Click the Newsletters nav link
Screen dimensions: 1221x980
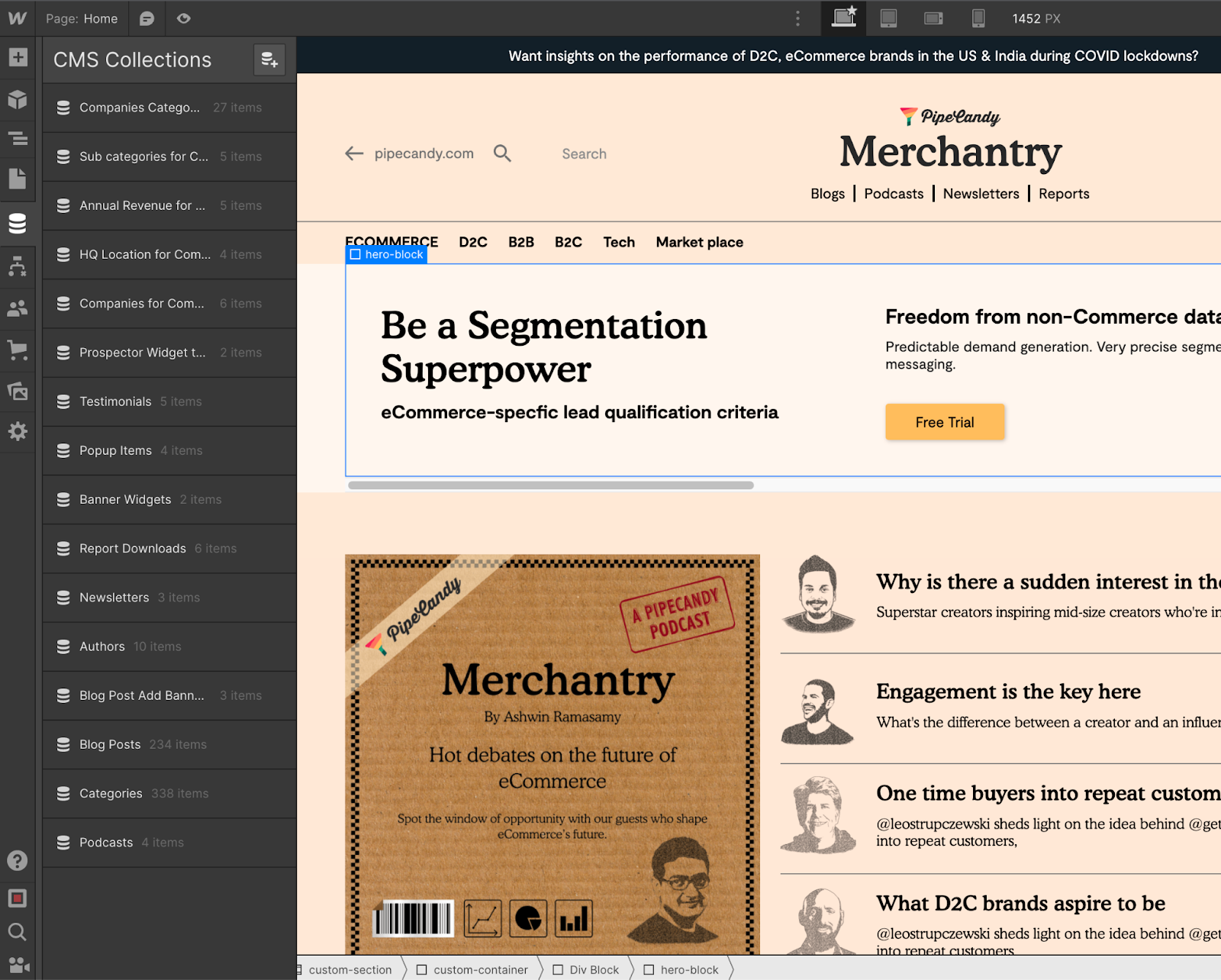981,194
